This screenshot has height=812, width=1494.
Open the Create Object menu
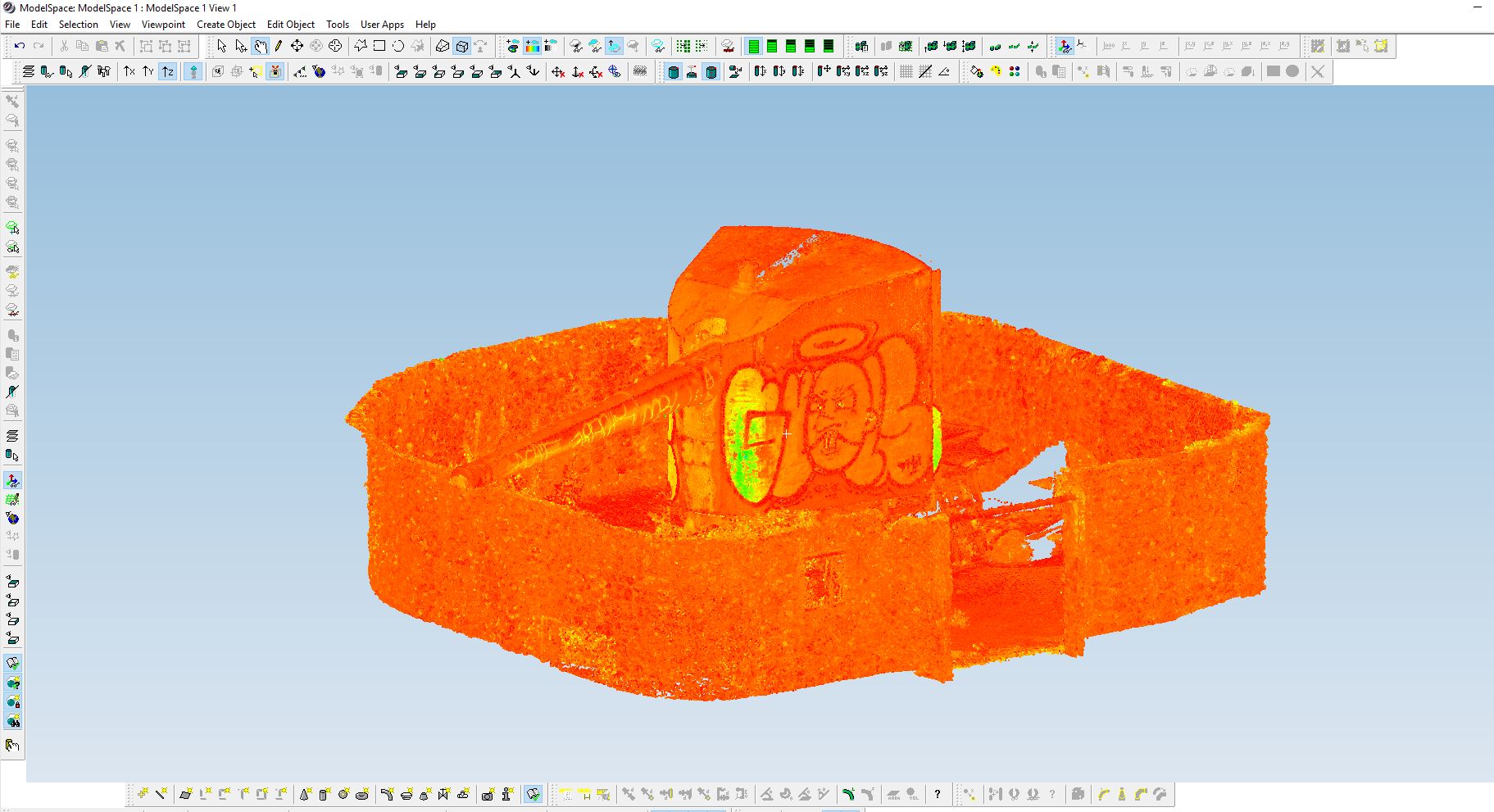pos(226,25)
